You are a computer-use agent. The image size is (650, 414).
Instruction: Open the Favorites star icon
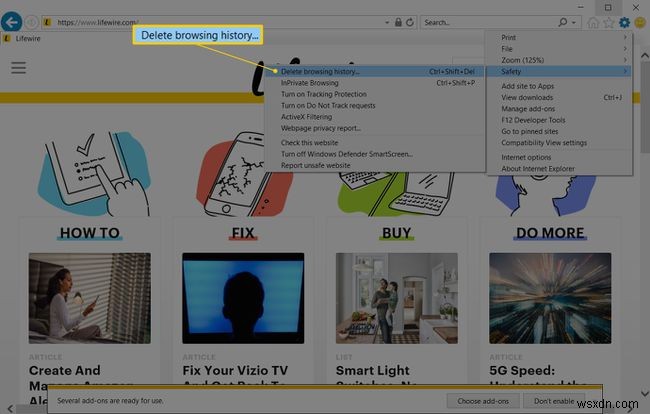pos(609,22)
